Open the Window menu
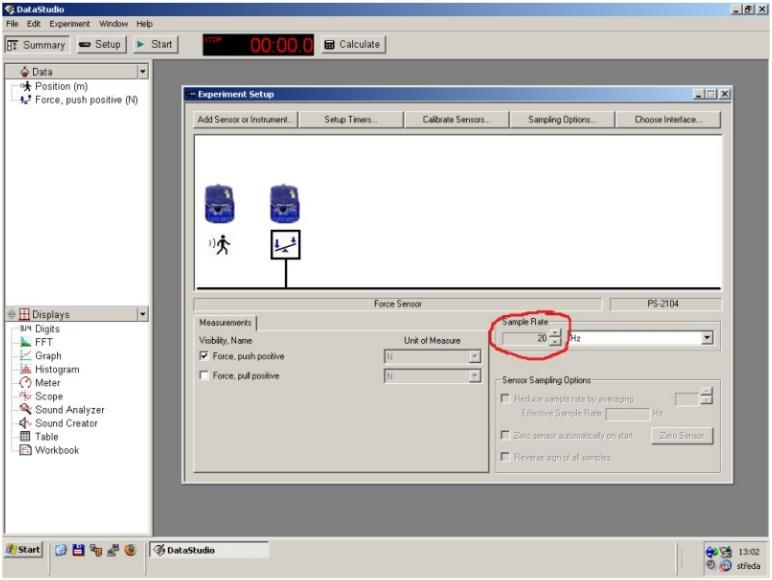This screenshot has height=580, width=772. [x=113, y=24]
